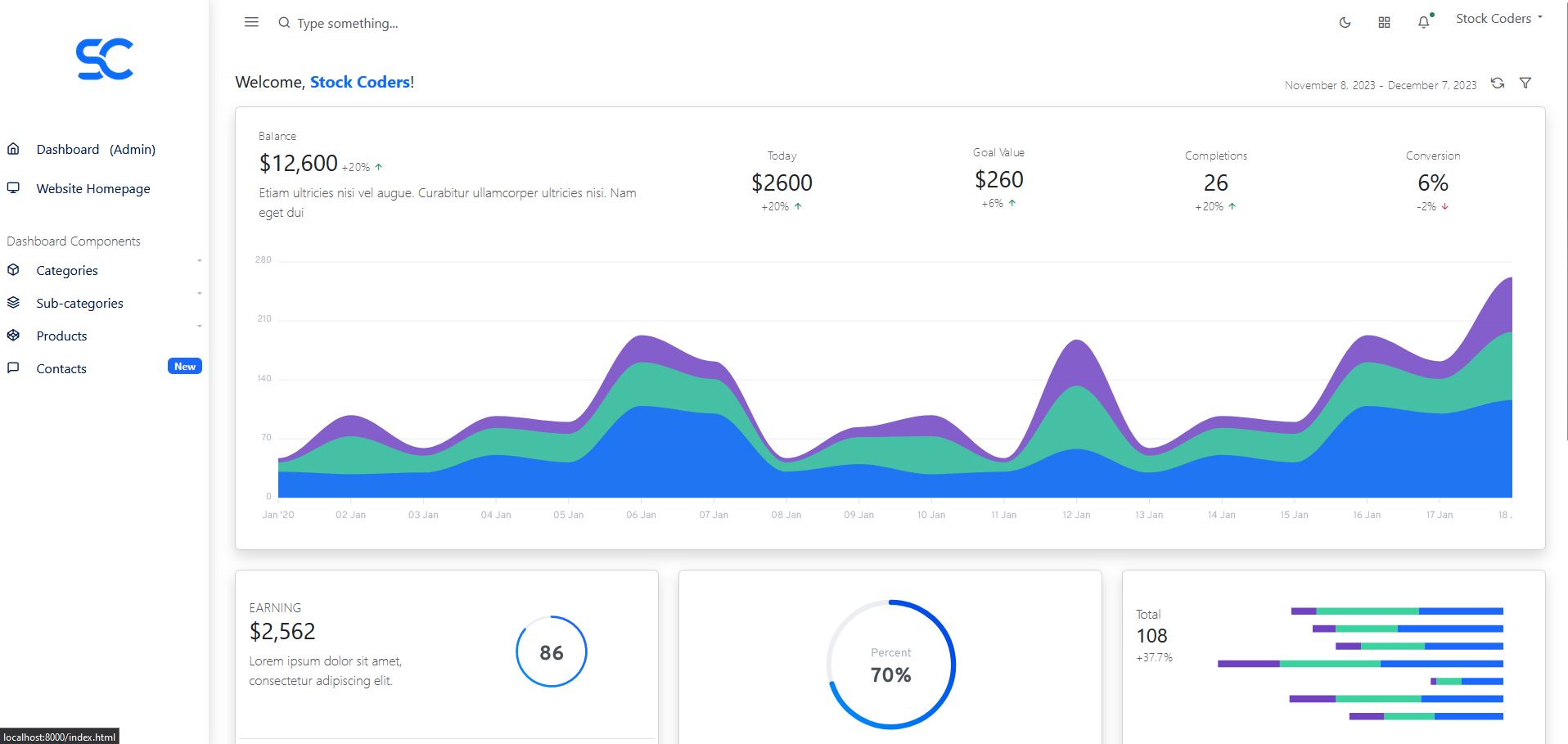This screenshot has width=1568, height=744.
Task: Click the refresh icon beside the date range
Action: [1498, 83]
